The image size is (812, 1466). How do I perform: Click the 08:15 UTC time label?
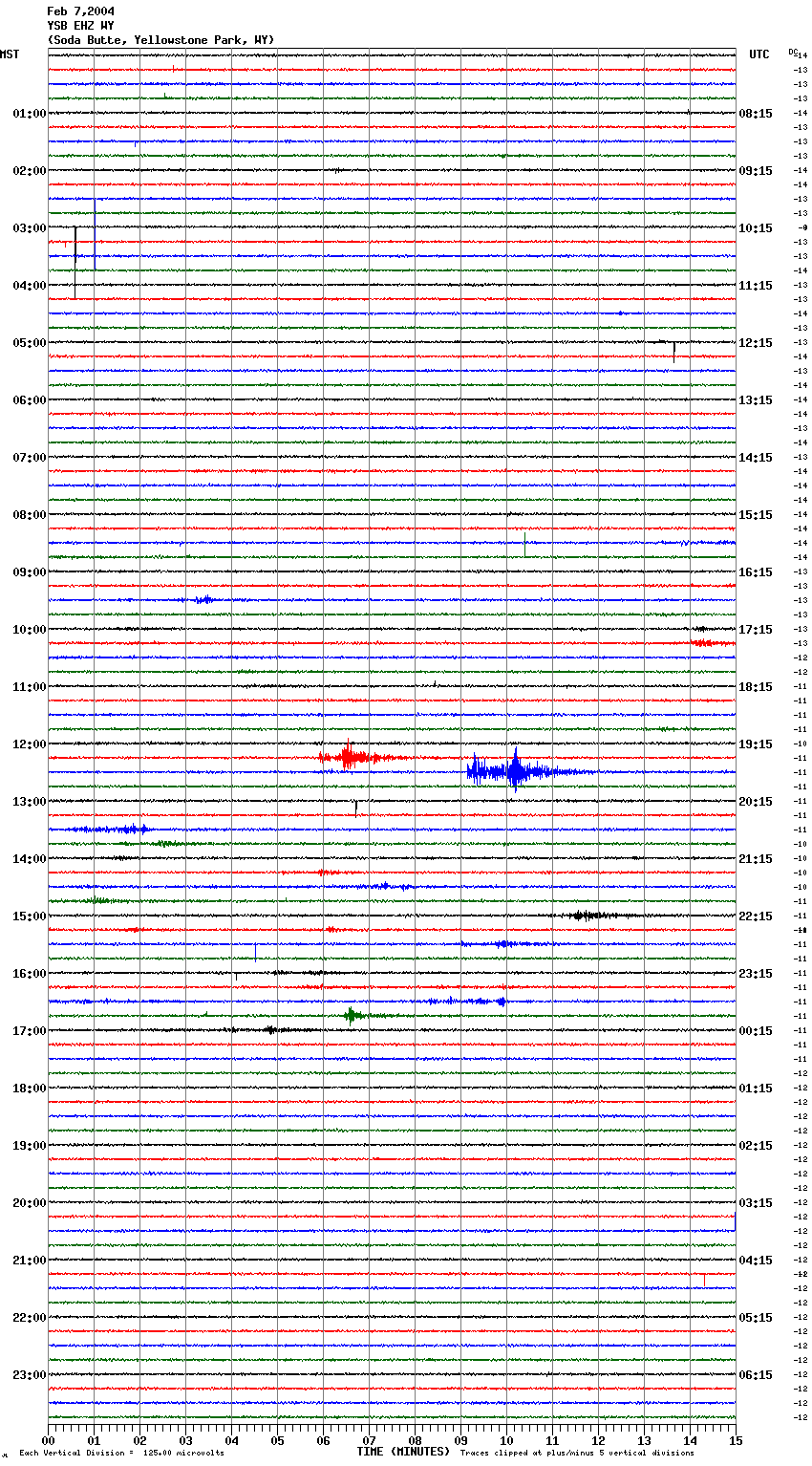[756, 114]
